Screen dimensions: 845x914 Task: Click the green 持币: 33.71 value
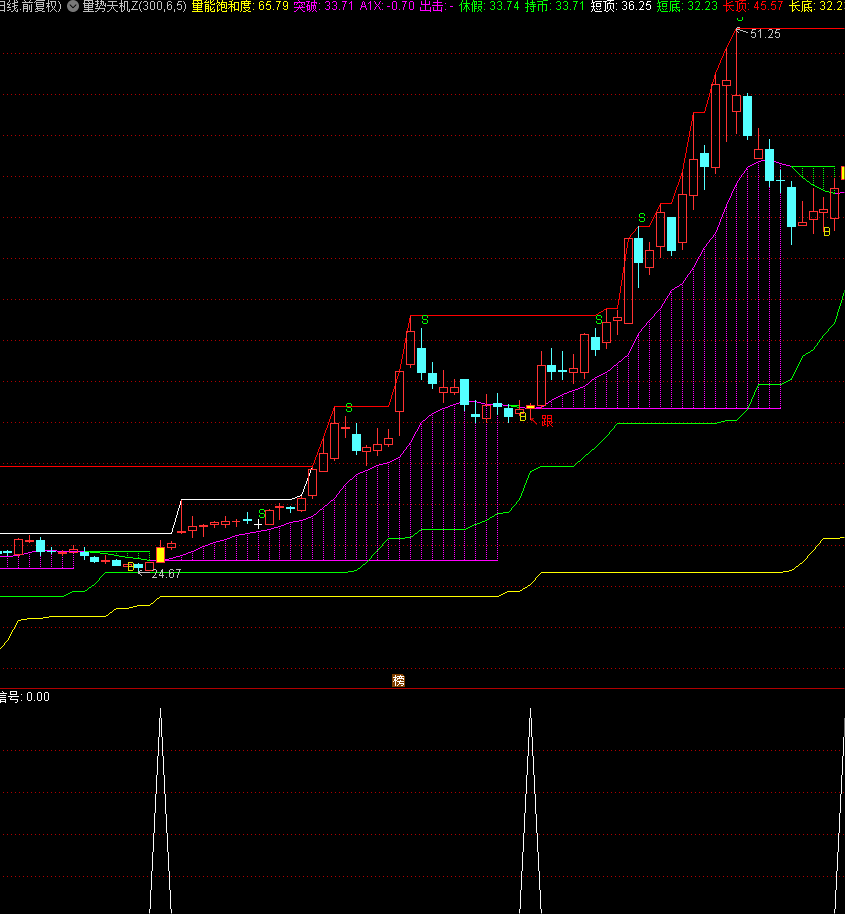(554, 6)
